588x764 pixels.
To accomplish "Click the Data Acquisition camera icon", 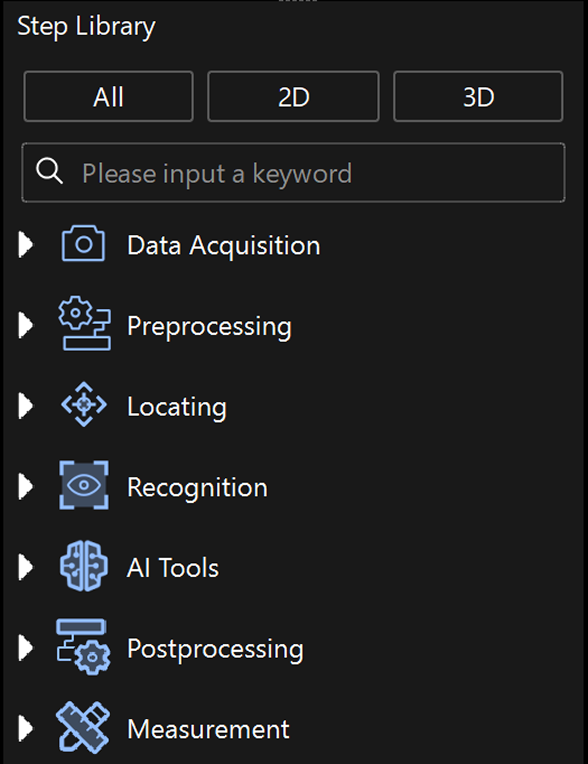I will [x=83, y=243].
